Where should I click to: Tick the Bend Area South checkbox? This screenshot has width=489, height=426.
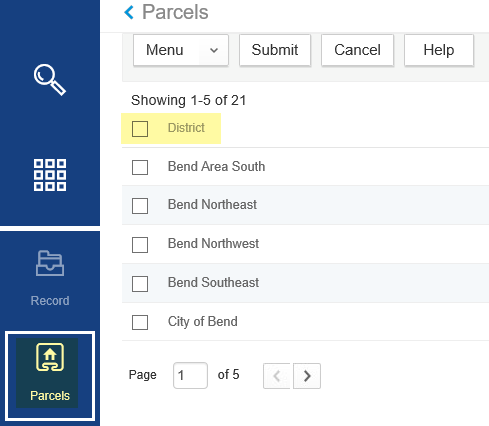click(140, 167)
